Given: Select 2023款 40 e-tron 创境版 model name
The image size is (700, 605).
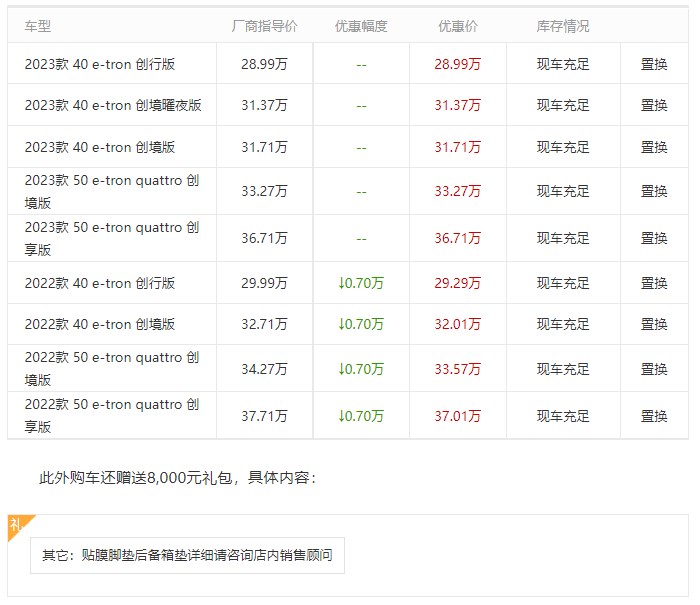Looking at the screenshot, I should click(x=100, y=147).
